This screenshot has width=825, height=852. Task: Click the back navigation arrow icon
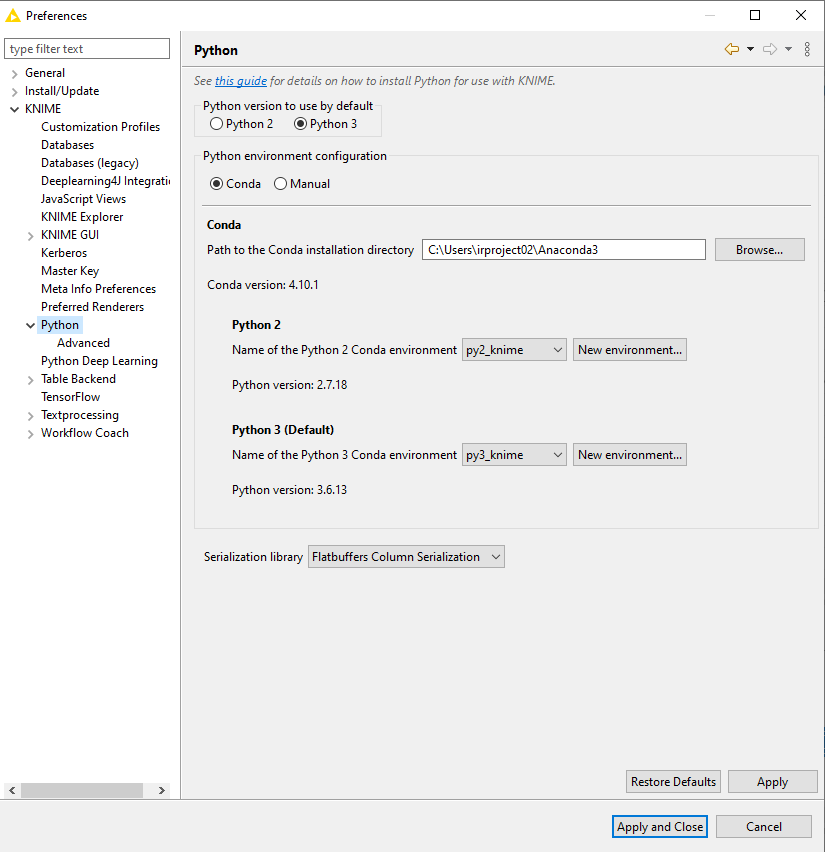tap(732, 49)
